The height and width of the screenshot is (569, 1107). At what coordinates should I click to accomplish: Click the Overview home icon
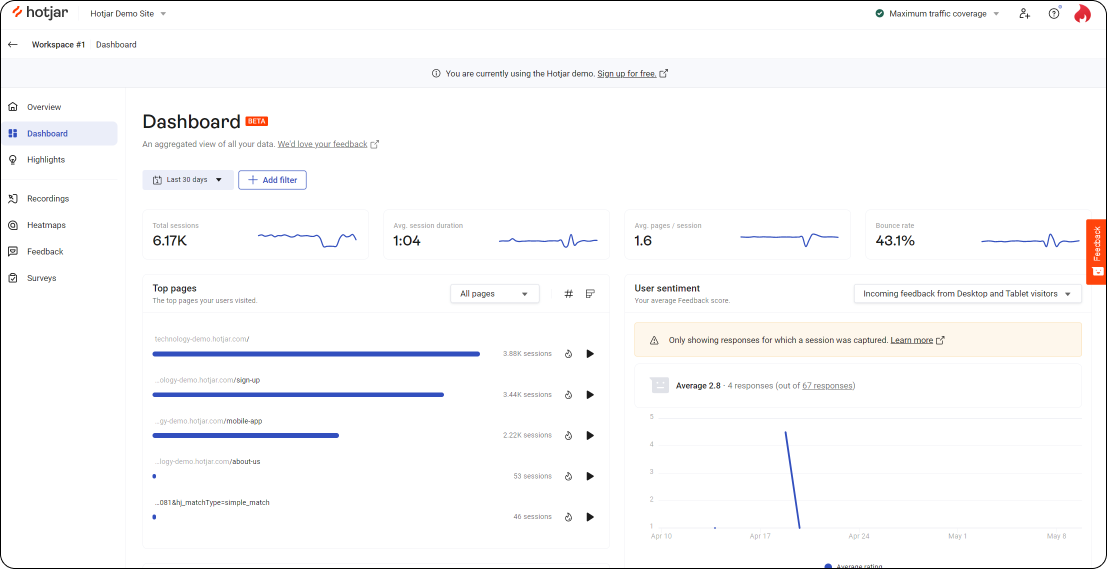tap(13, 107)
